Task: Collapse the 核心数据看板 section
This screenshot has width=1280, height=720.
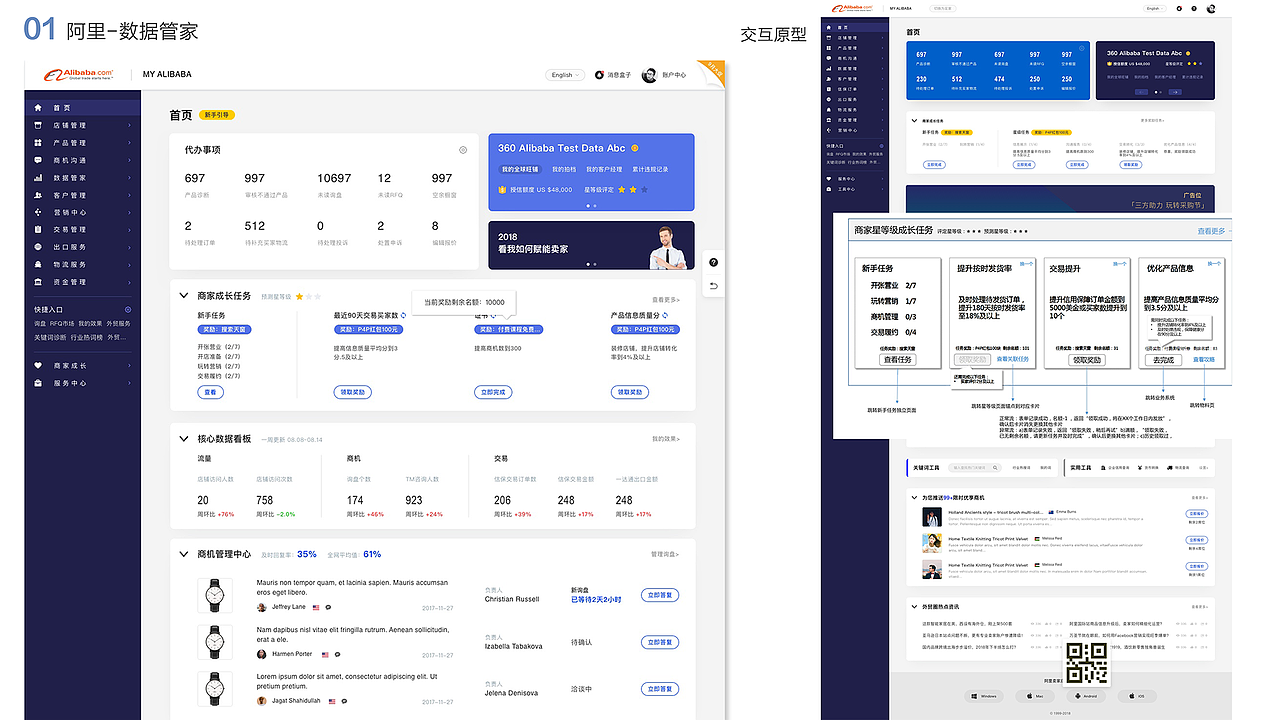Action: click(x=183, y=439)
